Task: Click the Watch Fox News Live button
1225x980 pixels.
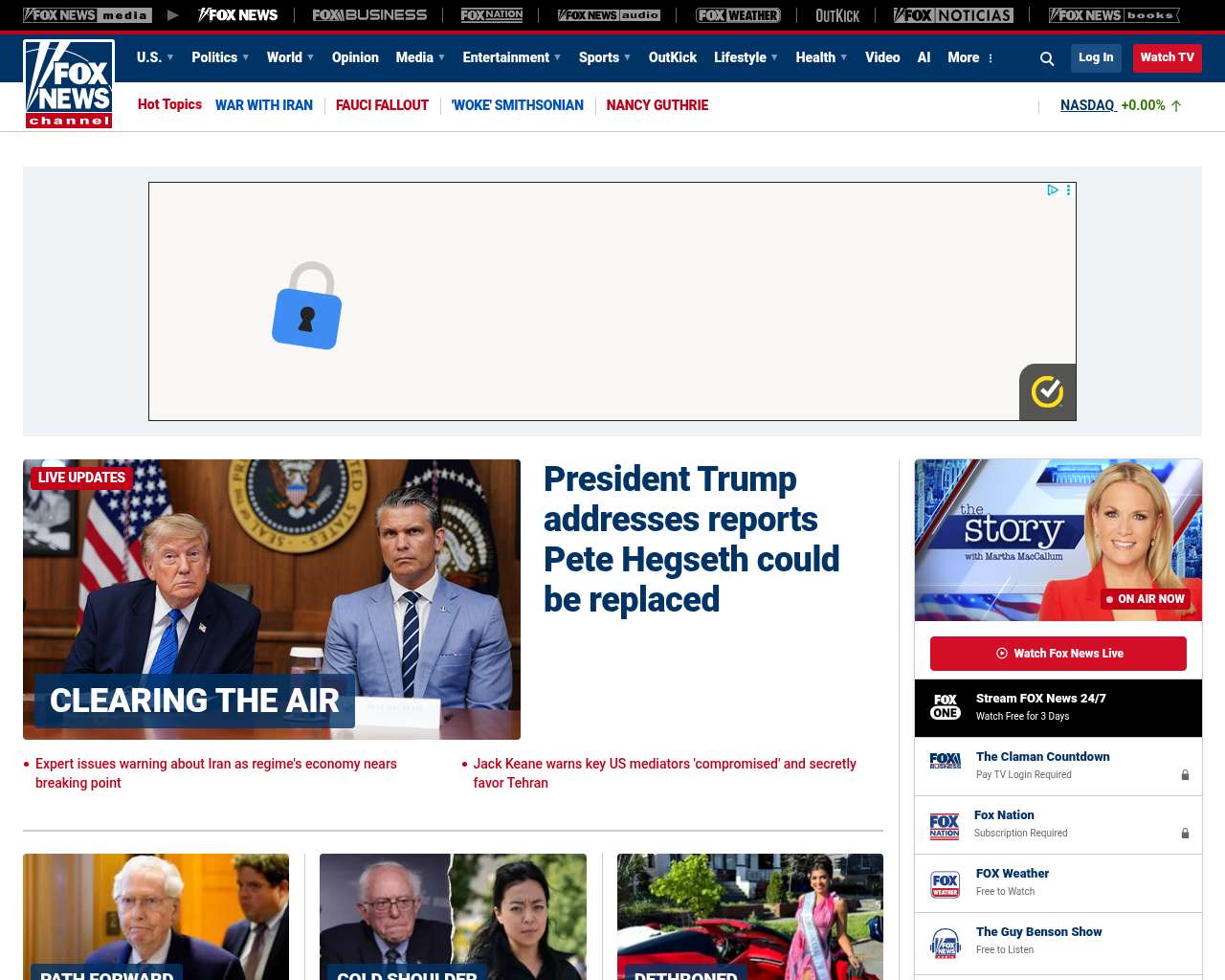Action: click(1058, 654)
